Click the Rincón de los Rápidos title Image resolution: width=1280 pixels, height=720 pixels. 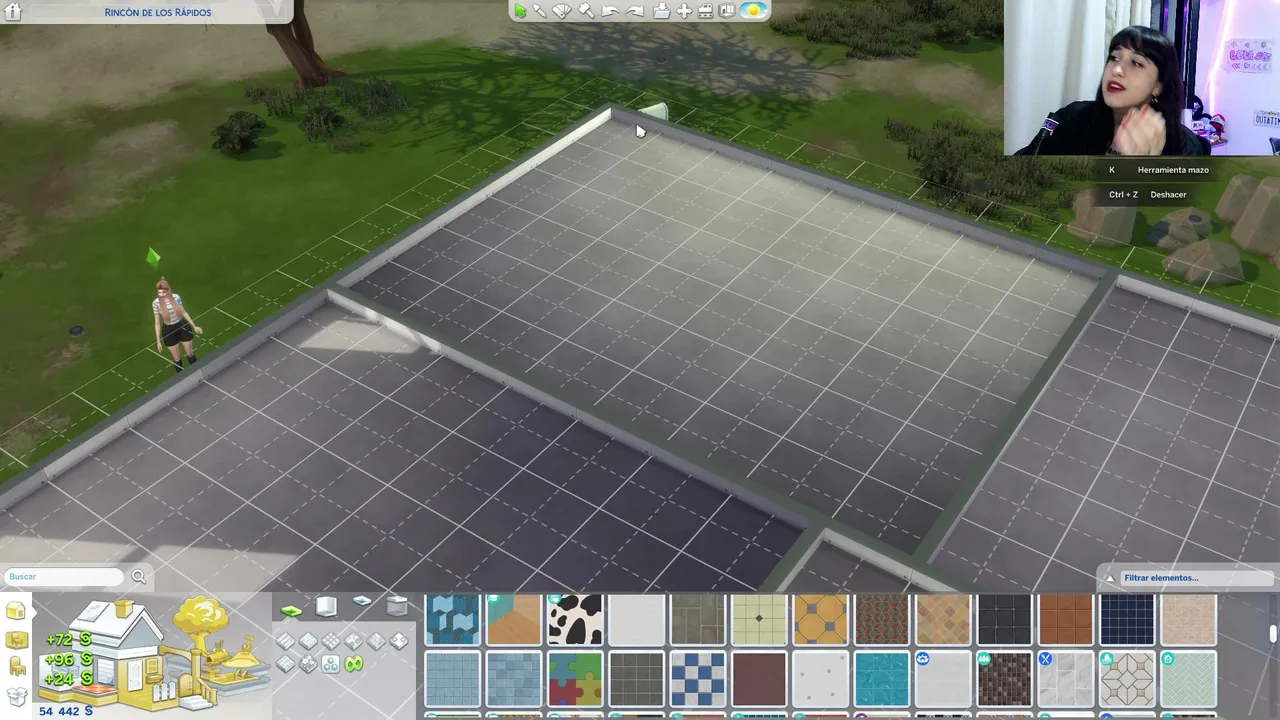click(158, 13)
